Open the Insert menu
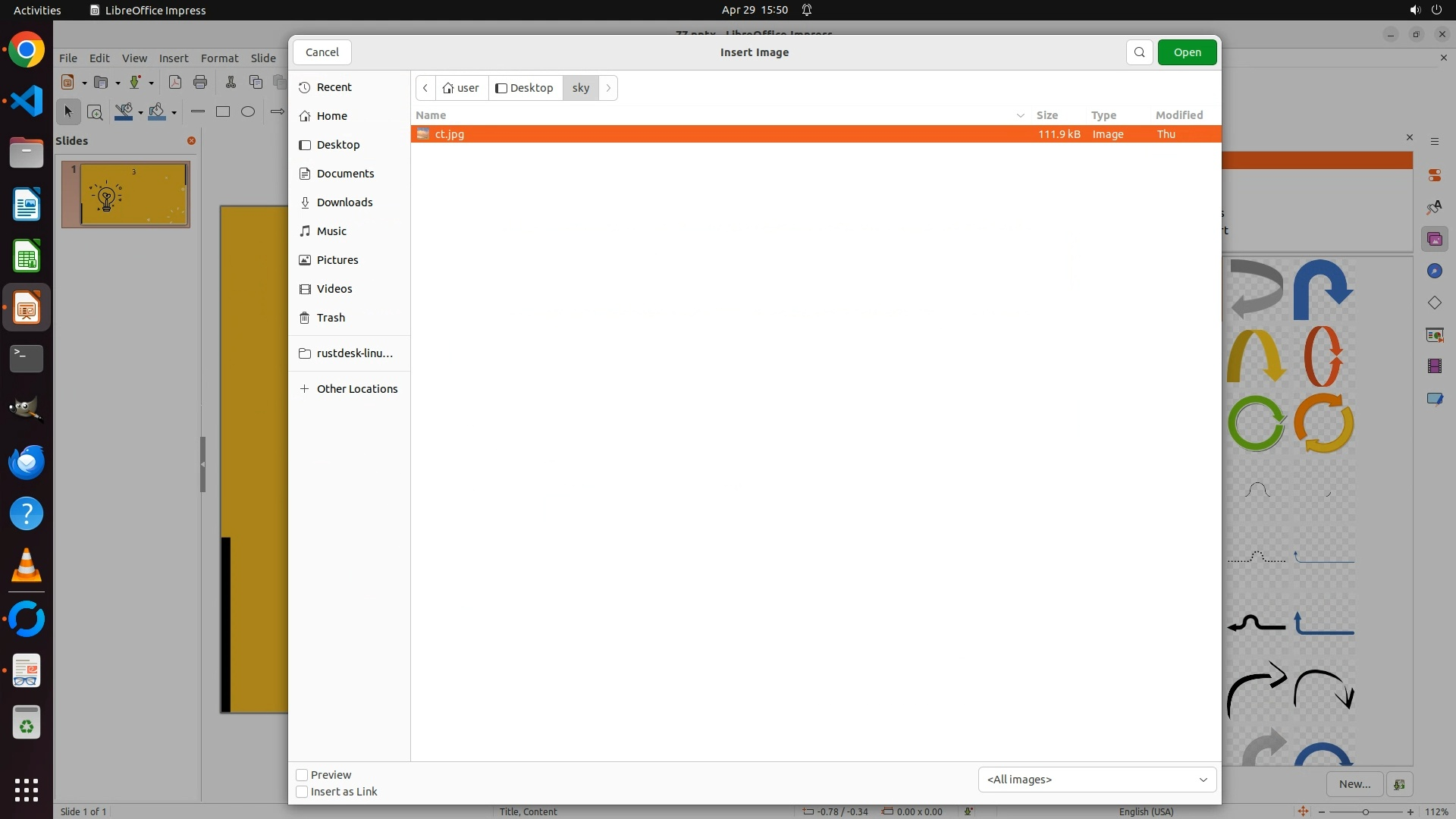 173,58
